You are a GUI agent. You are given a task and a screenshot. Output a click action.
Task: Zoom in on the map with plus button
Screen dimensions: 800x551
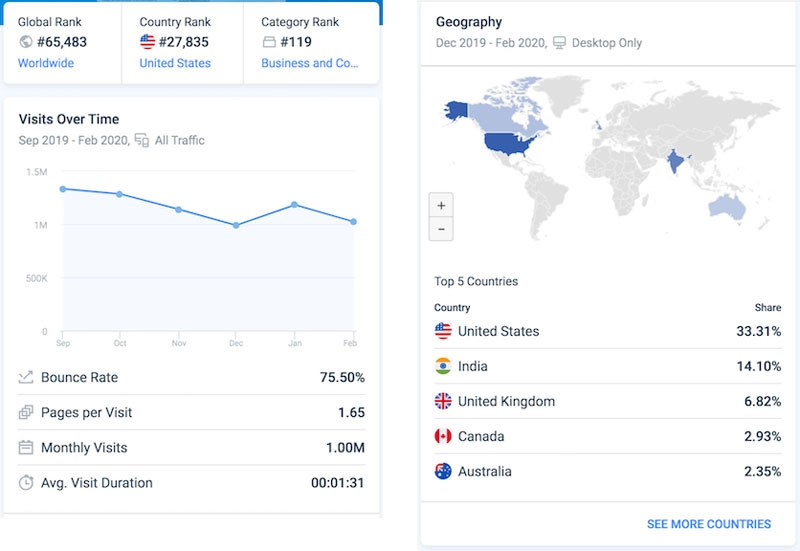tap(441, 206)
